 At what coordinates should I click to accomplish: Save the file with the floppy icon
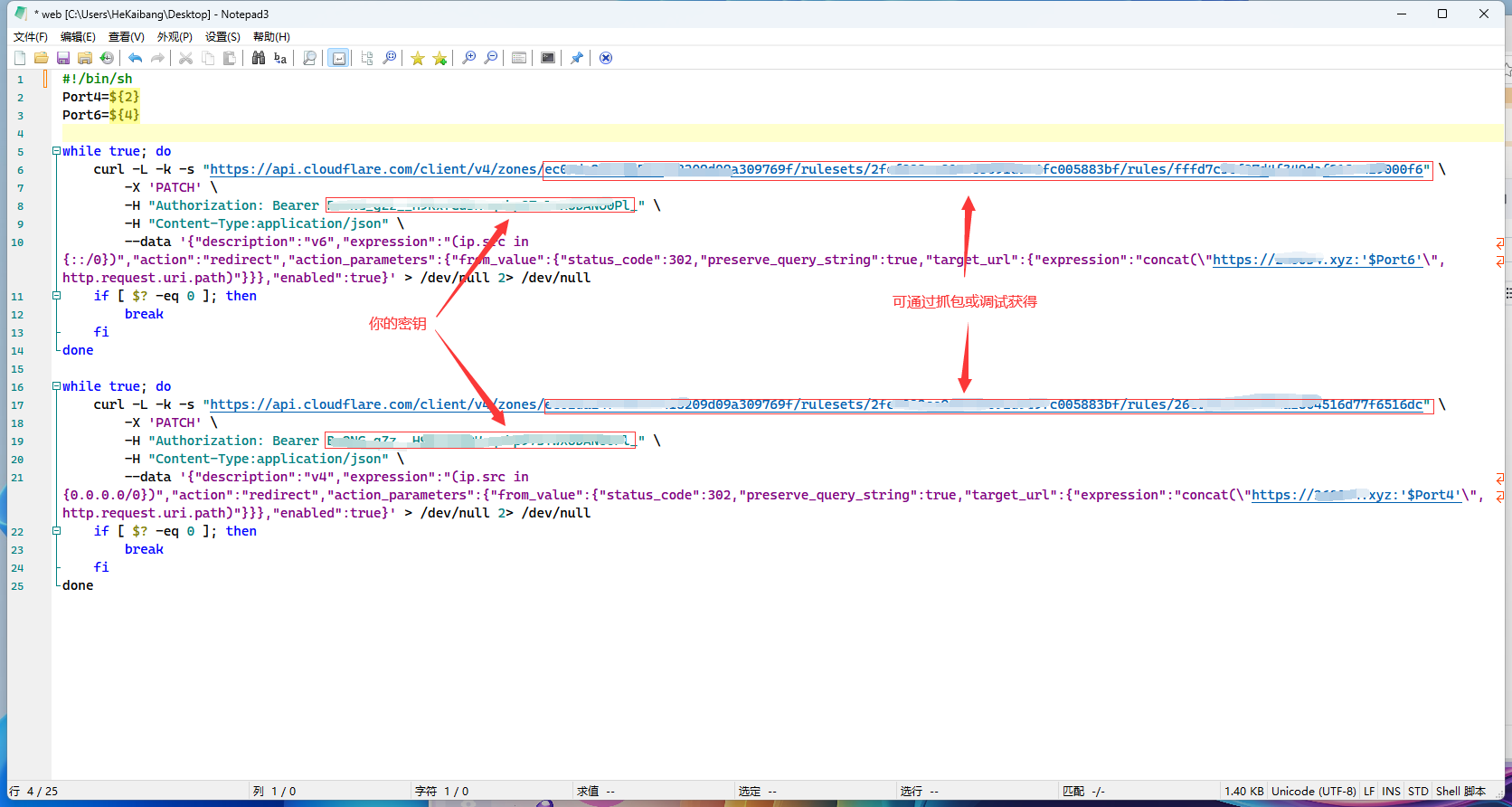coord(63,58)
